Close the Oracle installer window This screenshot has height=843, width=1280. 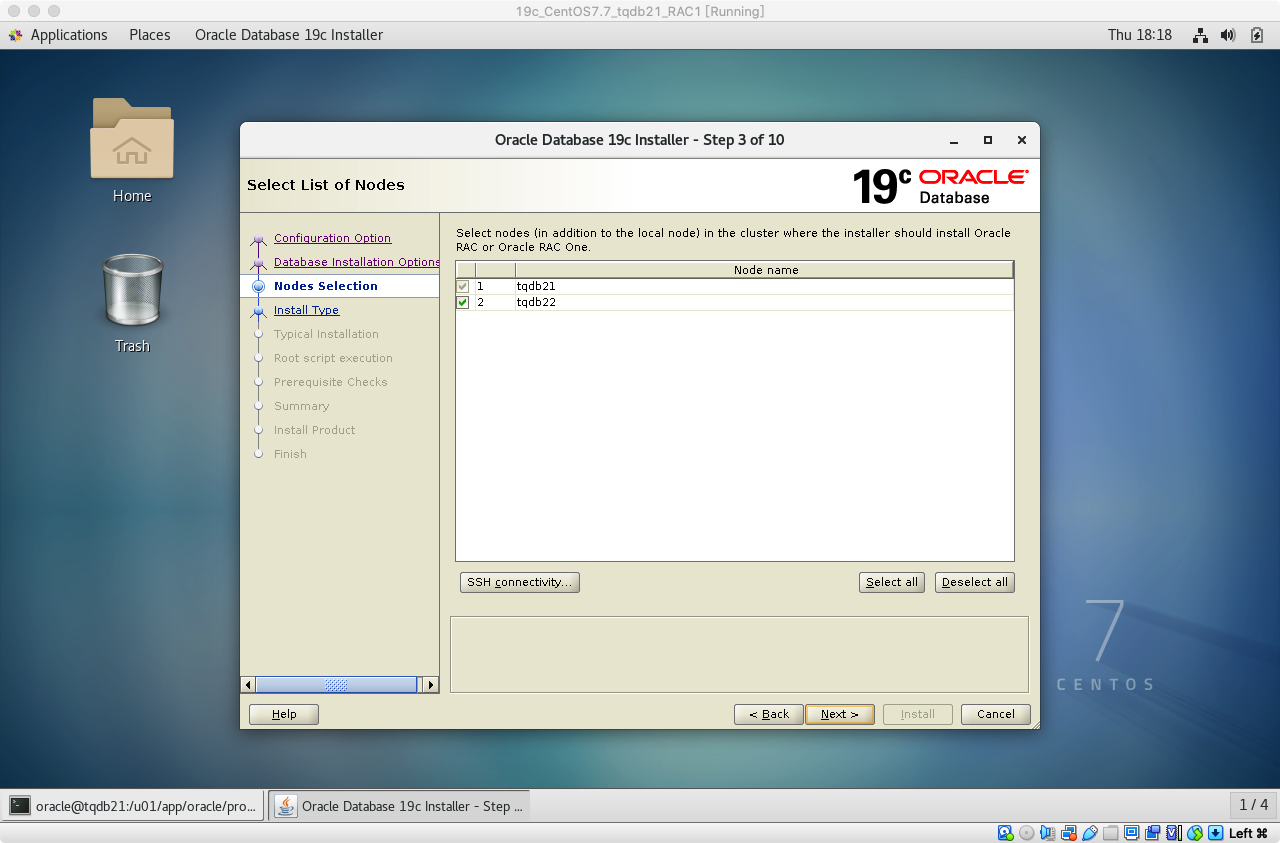pyautogui.click(x=1021, y=140)
